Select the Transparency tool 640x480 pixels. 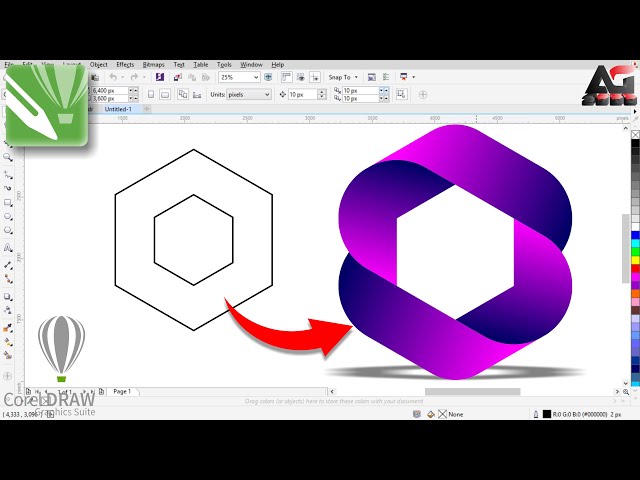click(7, 310)
